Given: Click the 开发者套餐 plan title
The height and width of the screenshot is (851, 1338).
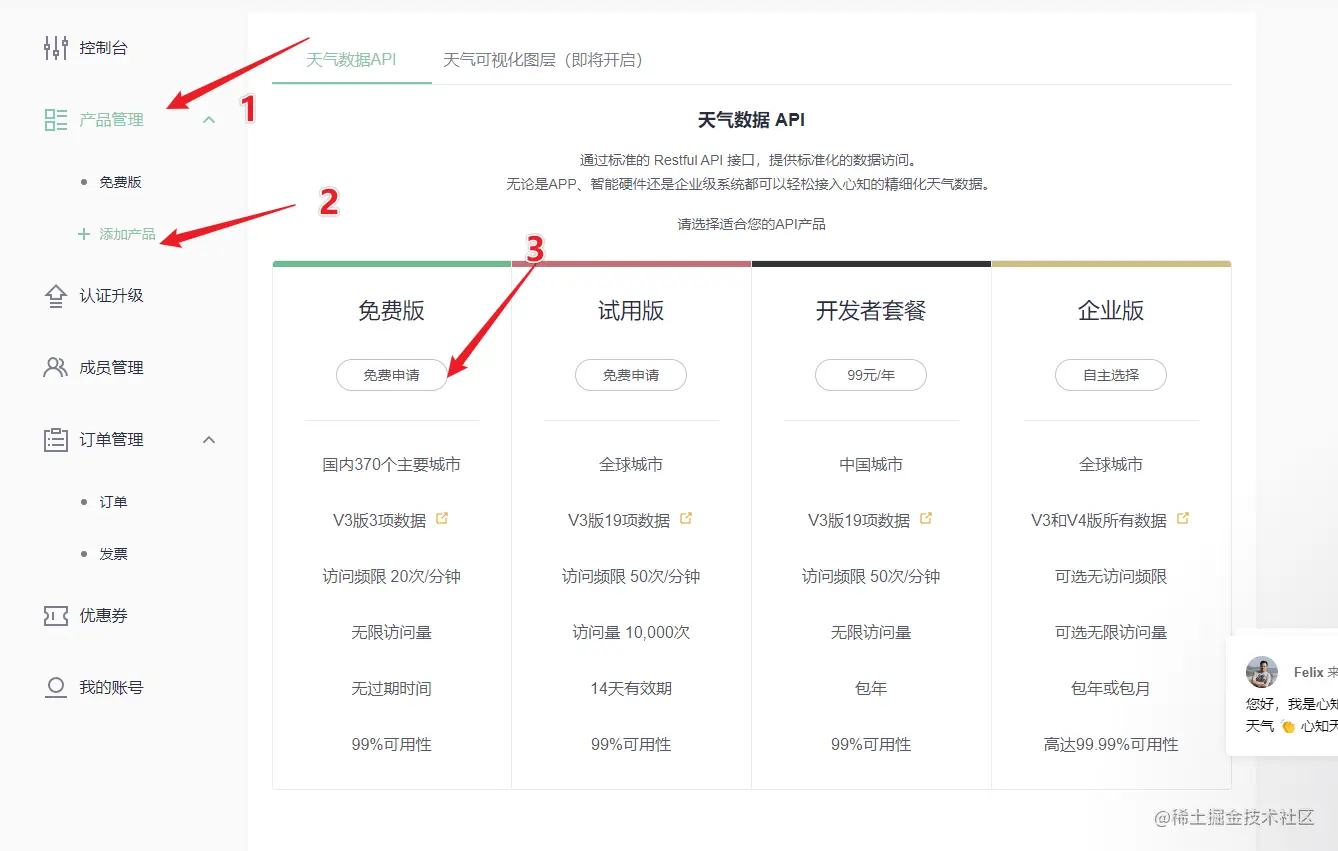Looking at the screenshot, I should [x=871, y=311].
